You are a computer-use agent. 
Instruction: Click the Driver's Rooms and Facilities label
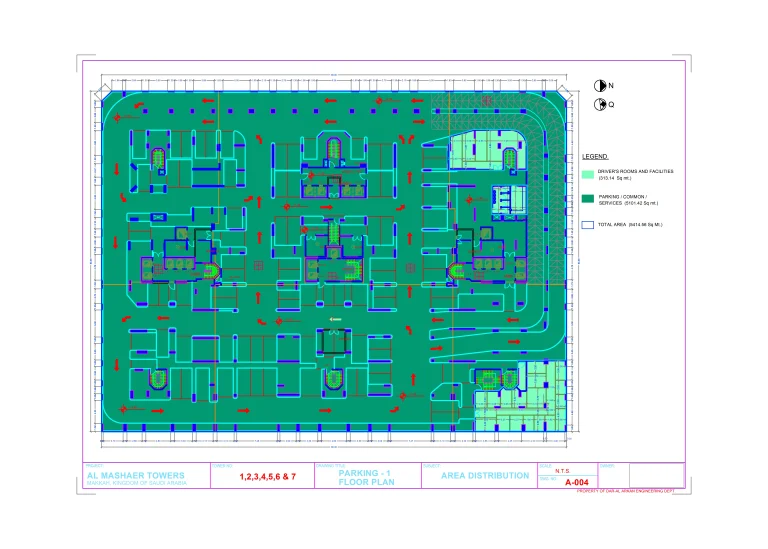pyautogui.click(x=635, y=172)
